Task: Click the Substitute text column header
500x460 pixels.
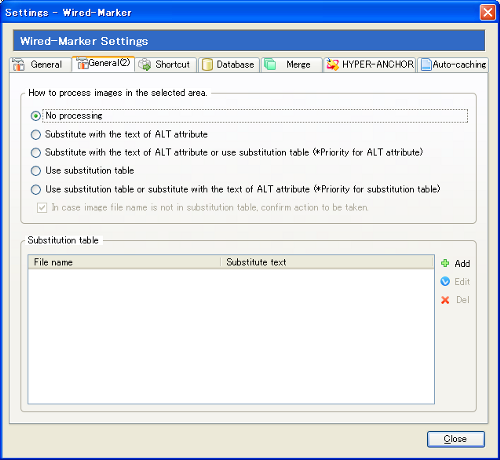Action: (x=327, y=262)
